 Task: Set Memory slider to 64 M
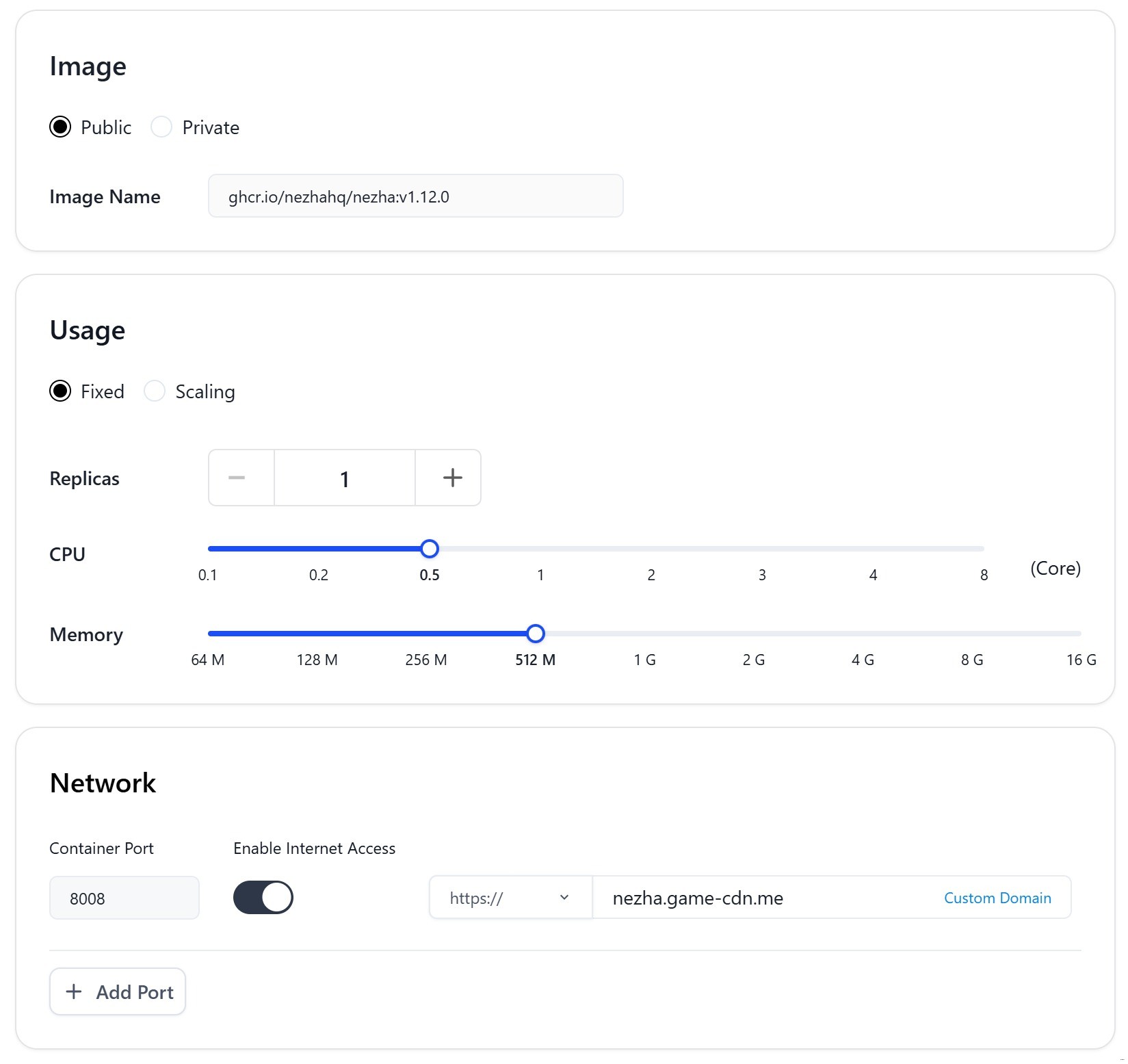209,634
